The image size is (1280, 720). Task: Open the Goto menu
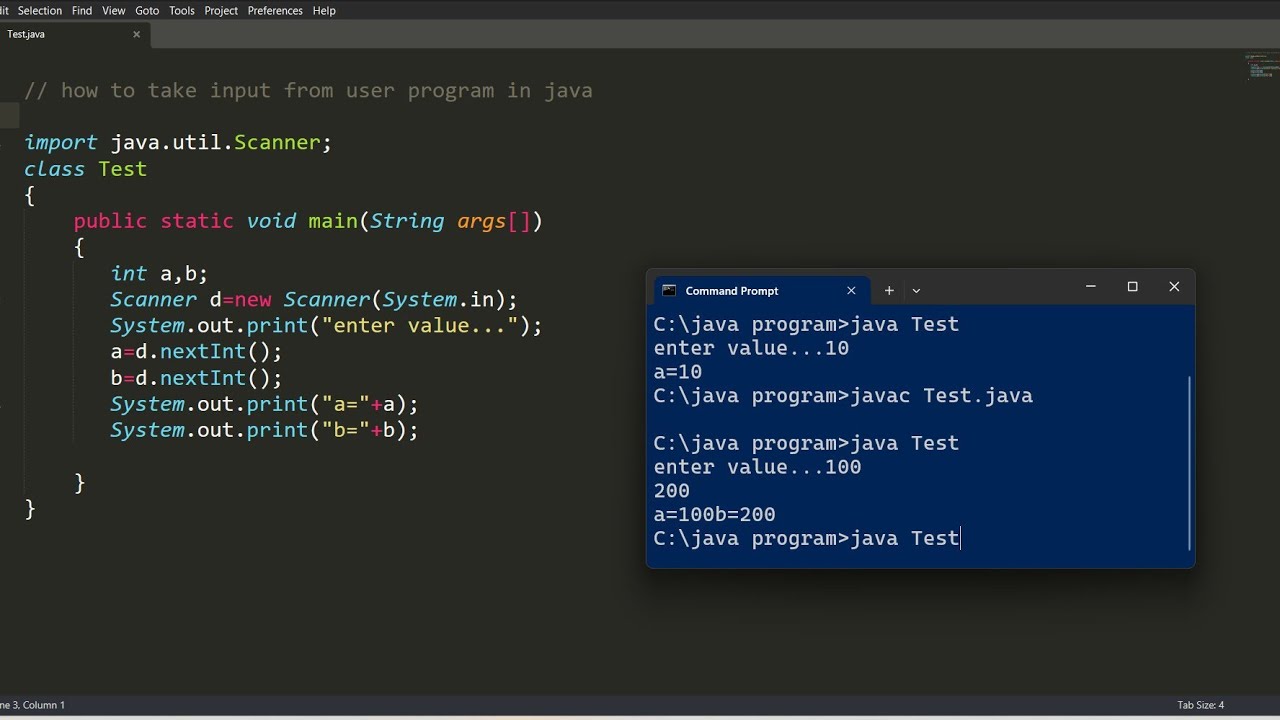click(x=147, y=10)
